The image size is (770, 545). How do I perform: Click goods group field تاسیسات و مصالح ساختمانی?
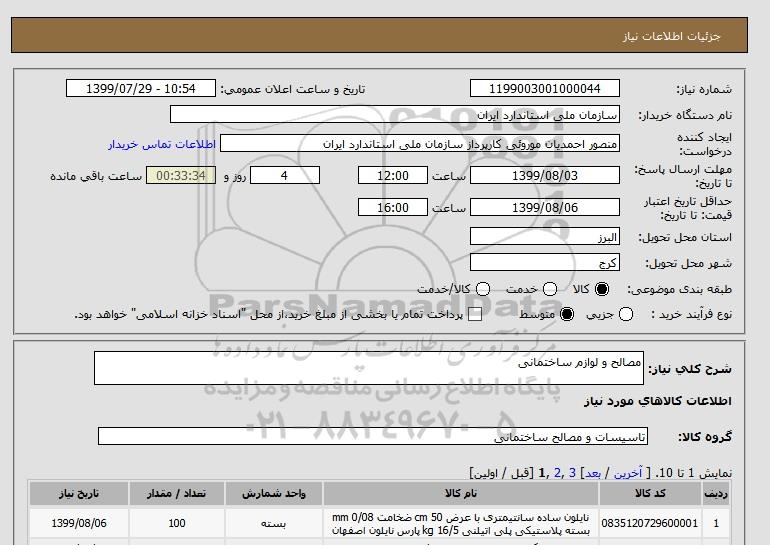coord(373,436)
